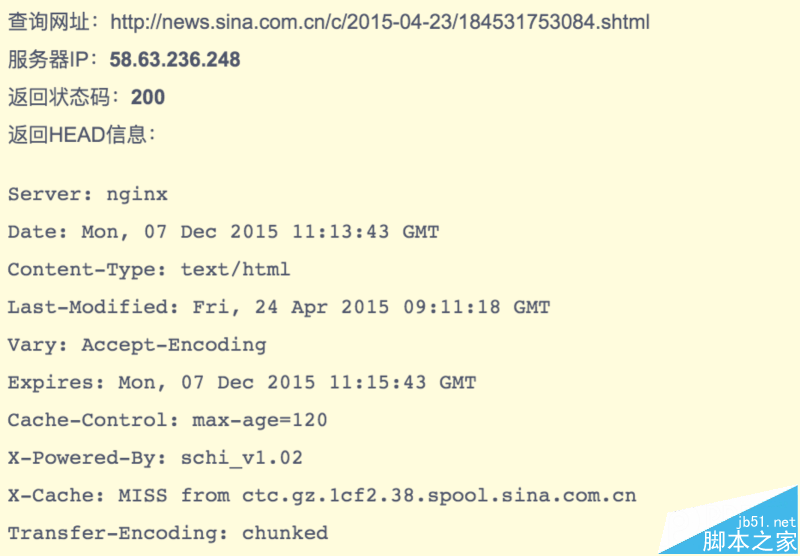This screenshot has height=556, width=800.
Task: Click the server IP 58.63.236.248
Action: click(x=175, y=60)
